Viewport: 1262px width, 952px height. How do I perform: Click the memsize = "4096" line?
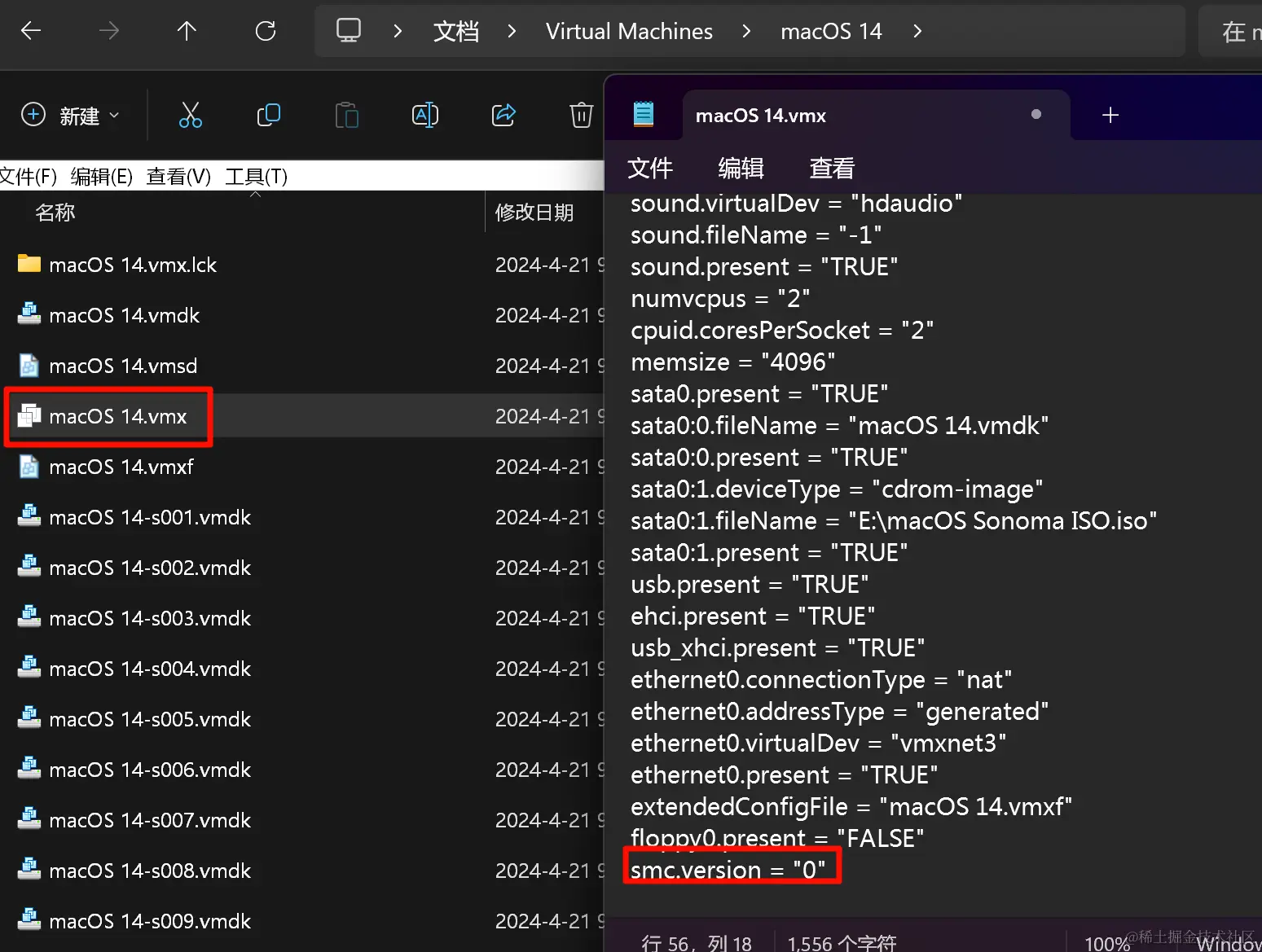click(732, 362)
